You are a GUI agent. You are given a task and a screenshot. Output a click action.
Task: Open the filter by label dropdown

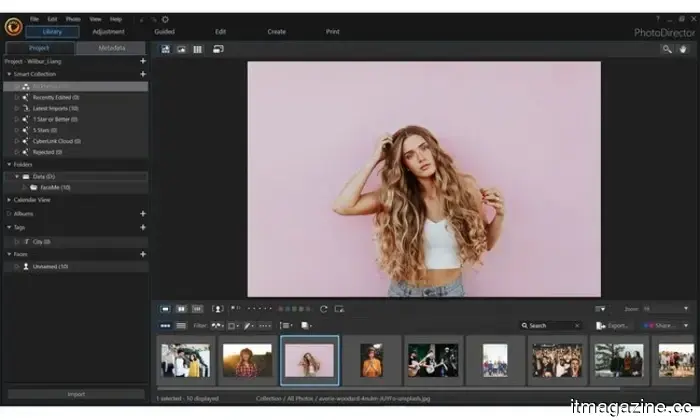tap(233, 326)
